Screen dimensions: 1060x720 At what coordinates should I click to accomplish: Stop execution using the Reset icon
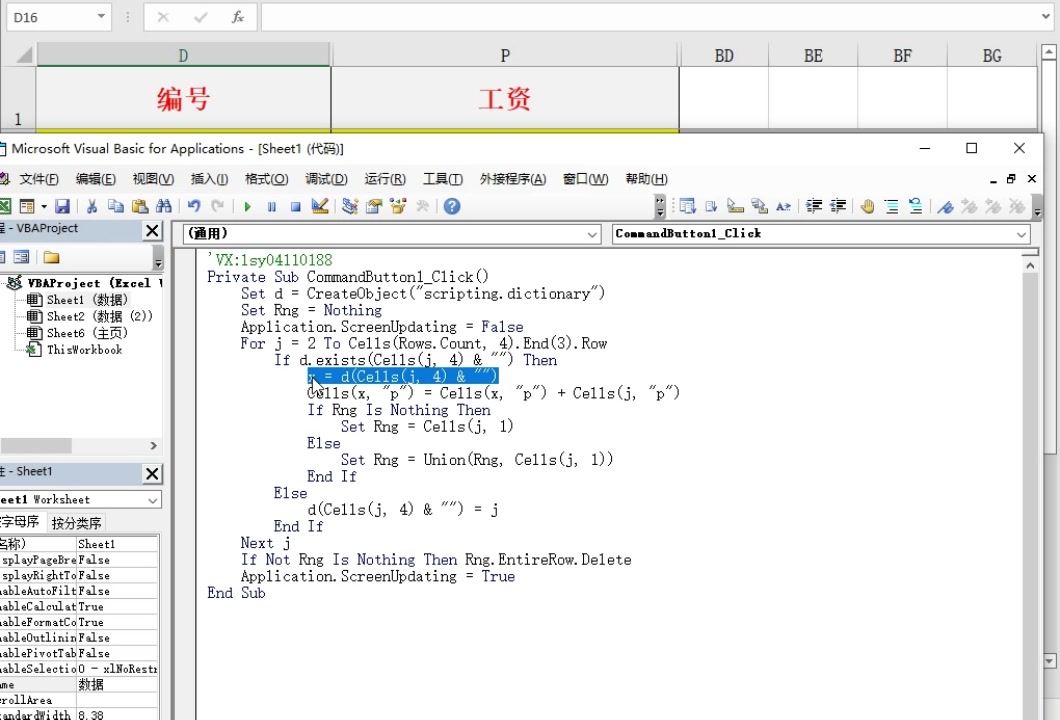pyautogui.click(x=293, y=206)
